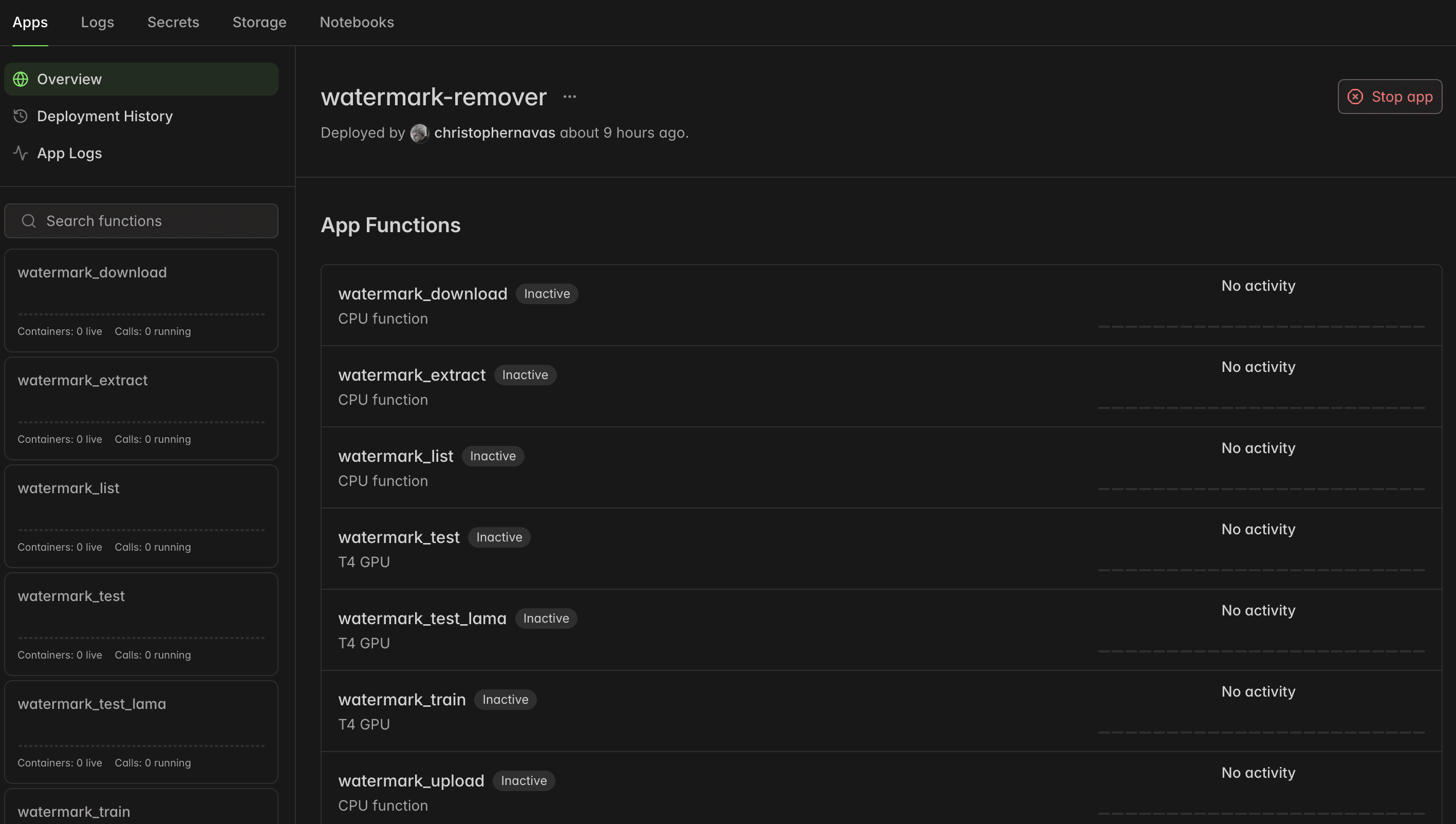Focus the Search functions field
1456x824 pixels.
[153, 221]
